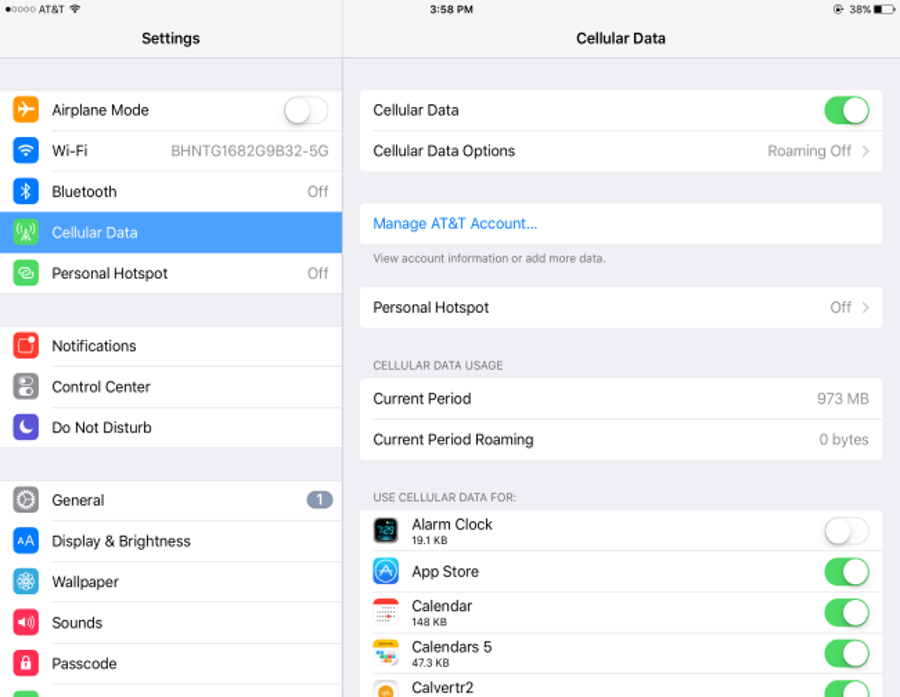Tap the Personal Hotspot row label
900x697 pixels.
(430, 307)
